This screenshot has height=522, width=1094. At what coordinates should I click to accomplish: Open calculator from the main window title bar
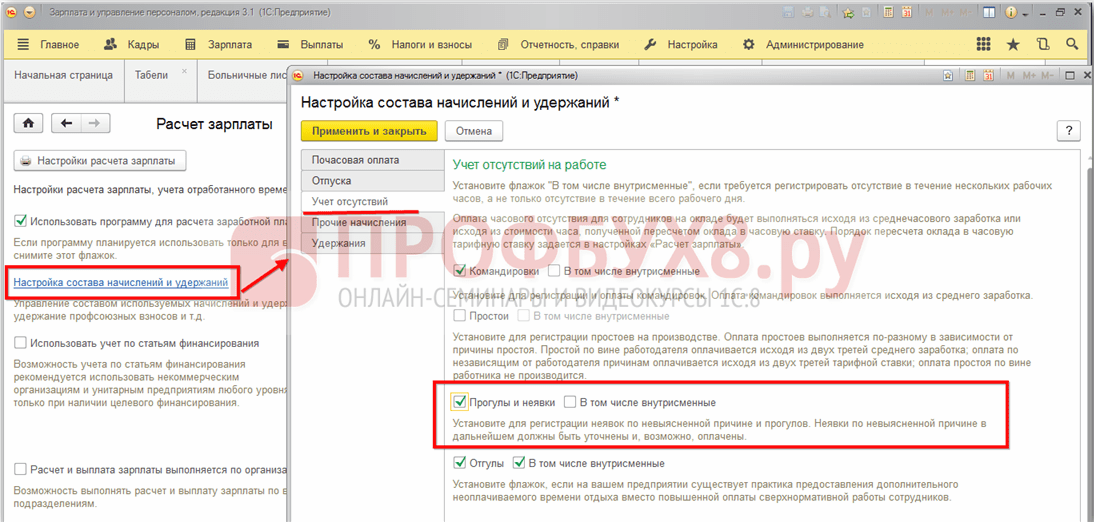(888, 12)
